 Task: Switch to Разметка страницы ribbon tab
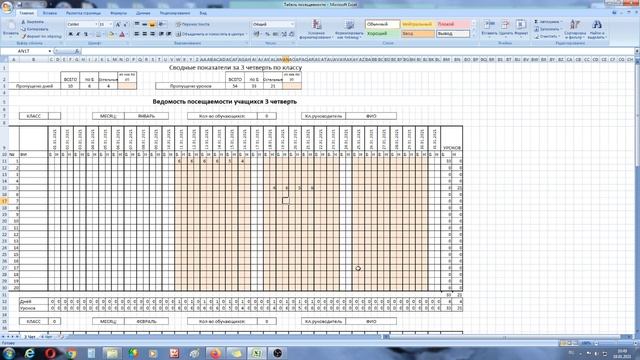83,13
